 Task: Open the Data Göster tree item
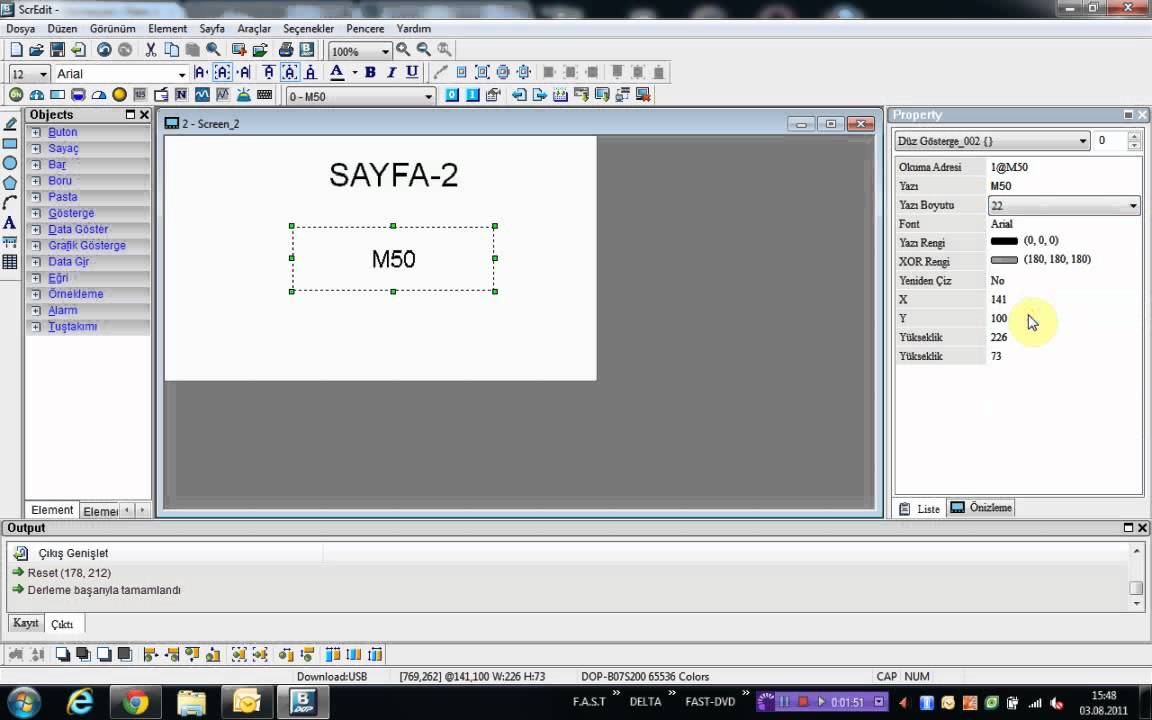click(x=78, y=229)
